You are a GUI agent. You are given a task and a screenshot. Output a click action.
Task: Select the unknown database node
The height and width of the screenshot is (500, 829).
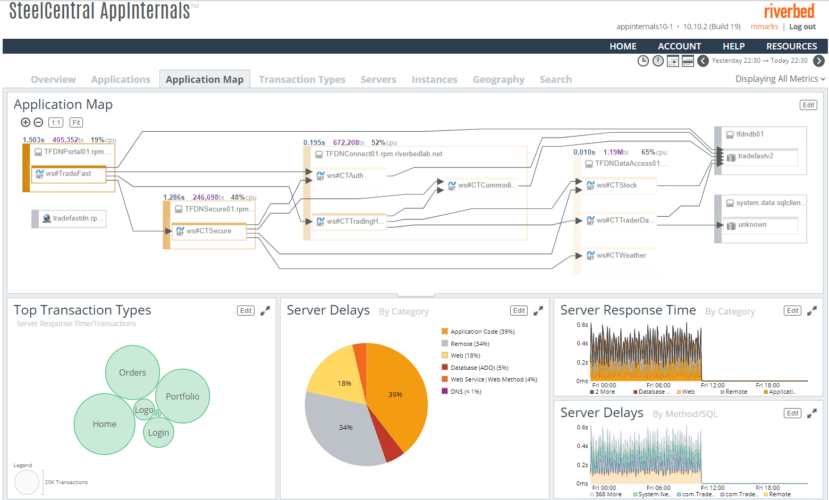tap(760, 225)
